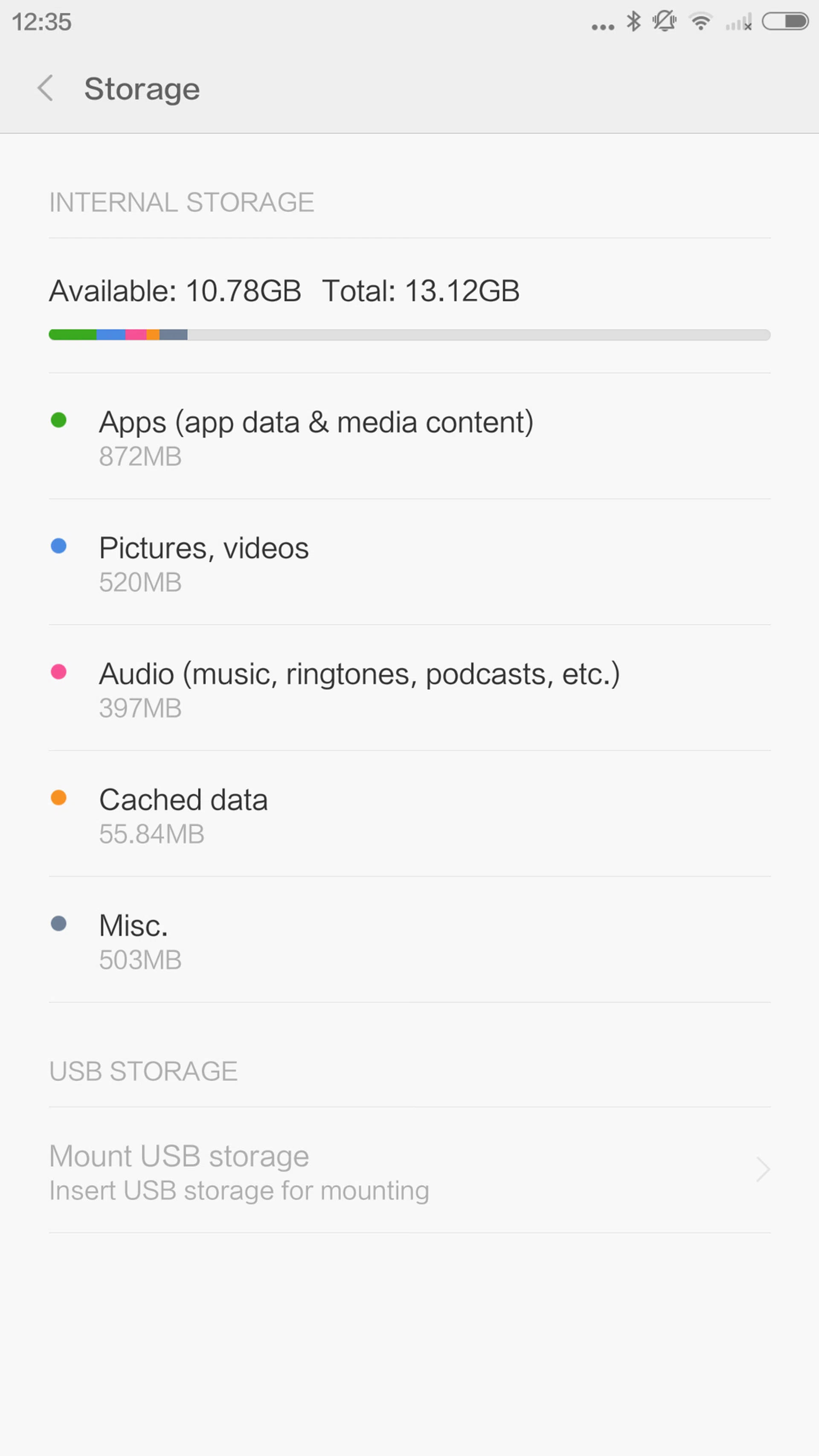Tap Cached data to clear cache
This screenshot has height=1456, width=819.
(183, 814)
